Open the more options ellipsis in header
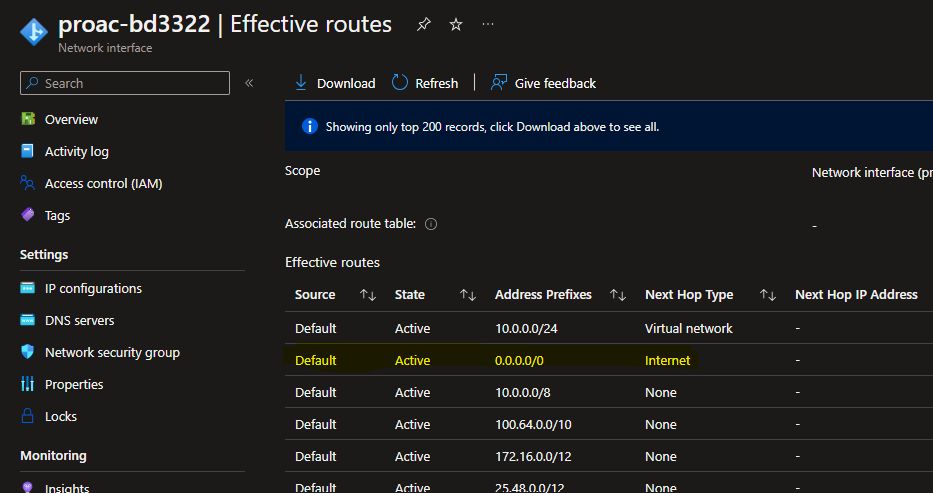 [488, 24]
